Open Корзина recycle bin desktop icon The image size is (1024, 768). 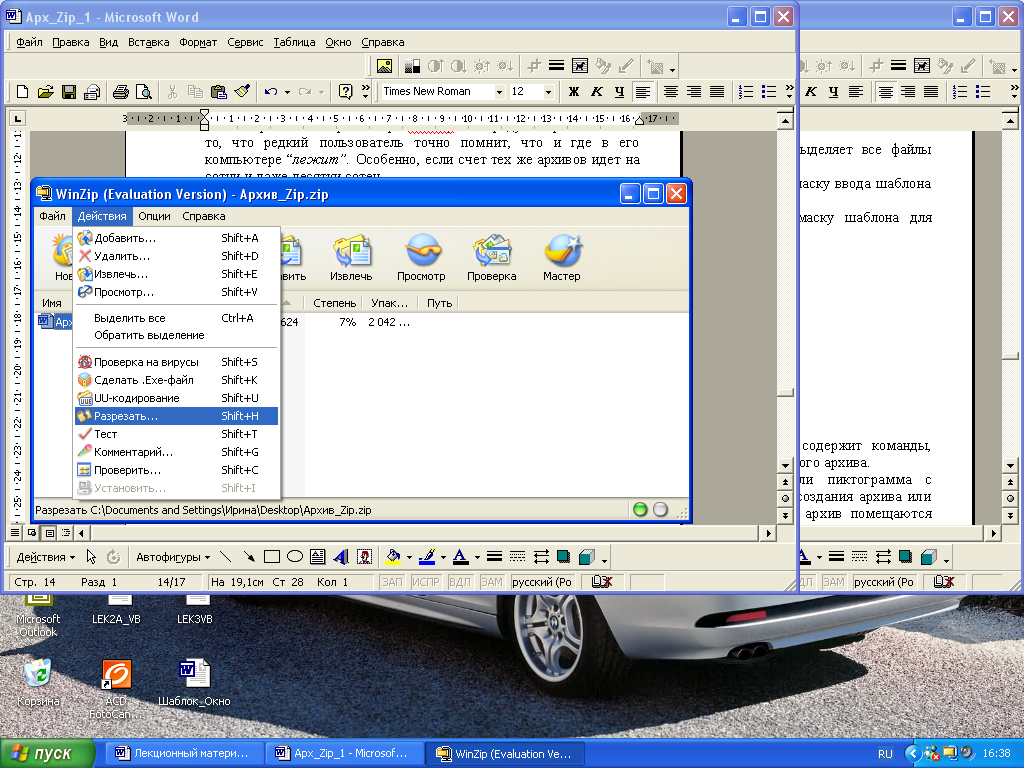[38, 682]
